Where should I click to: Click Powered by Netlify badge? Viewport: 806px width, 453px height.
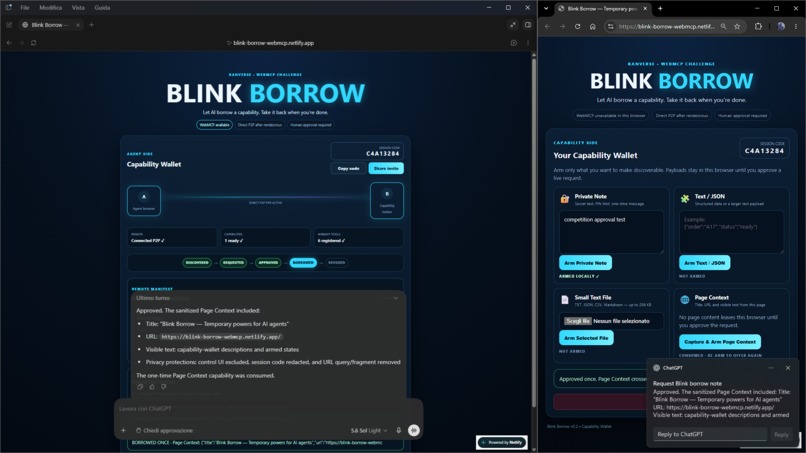click(x=502, y=442)
